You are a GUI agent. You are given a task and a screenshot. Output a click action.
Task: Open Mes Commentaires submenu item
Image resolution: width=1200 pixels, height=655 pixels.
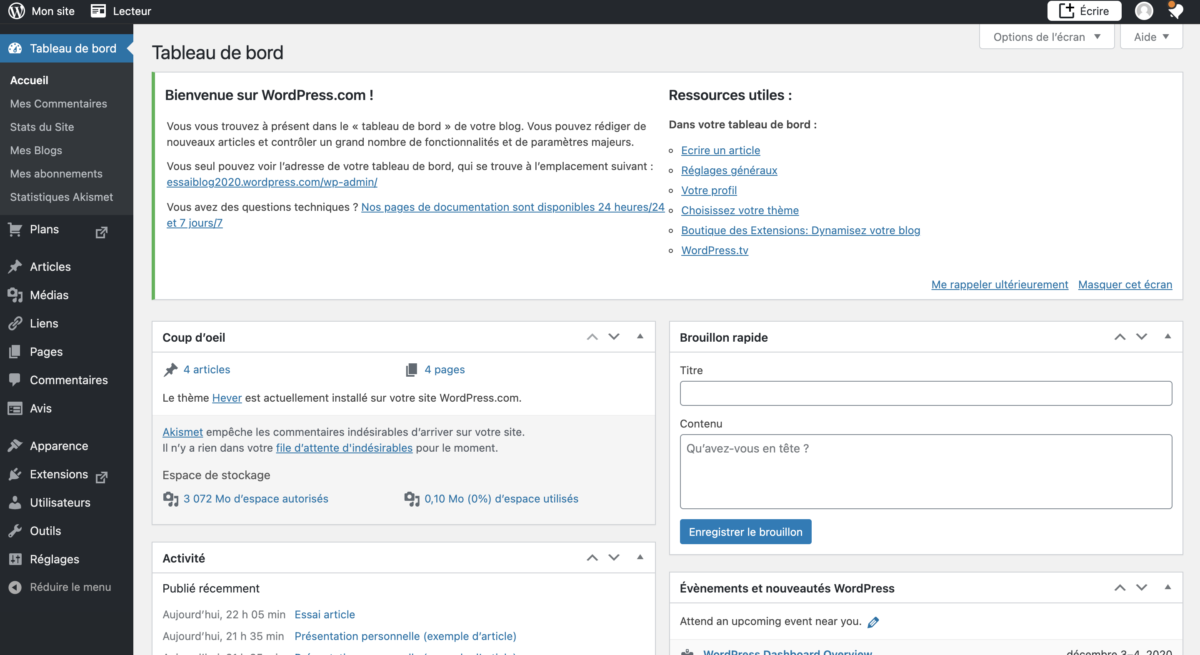pos(58,104)
